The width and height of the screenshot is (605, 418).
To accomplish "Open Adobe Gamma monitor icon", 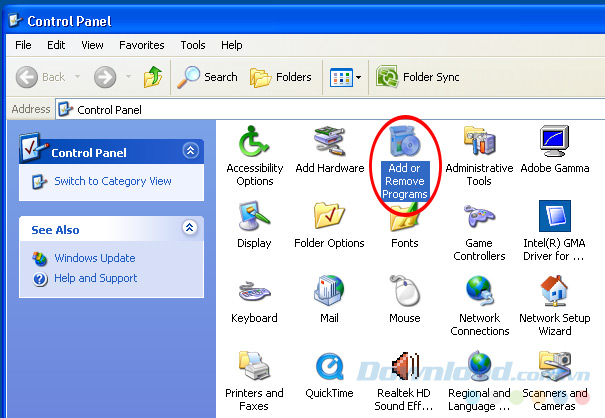I will click(x=554, y=141).
